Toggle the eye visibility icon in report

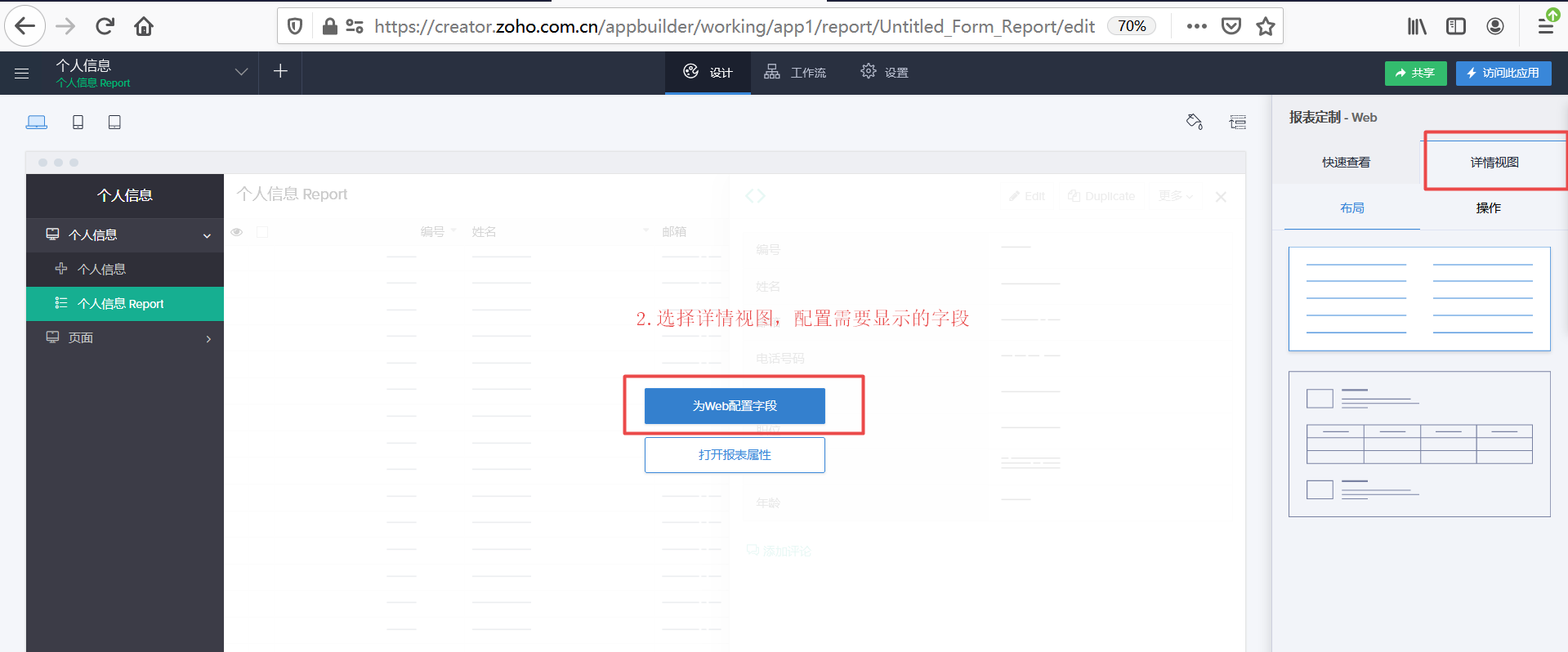tap(237, 232)
